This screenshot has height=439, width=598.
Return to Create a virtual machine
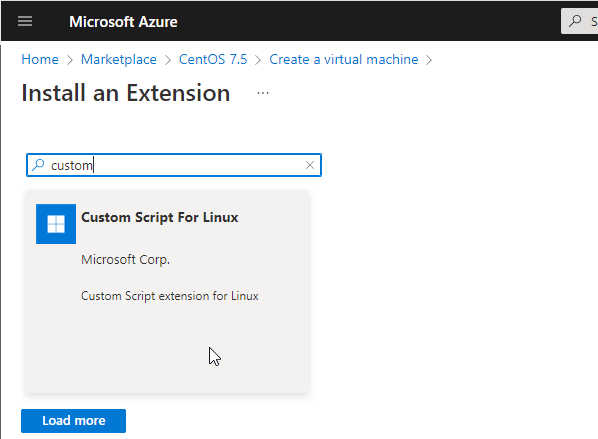[x=344, y=59]
